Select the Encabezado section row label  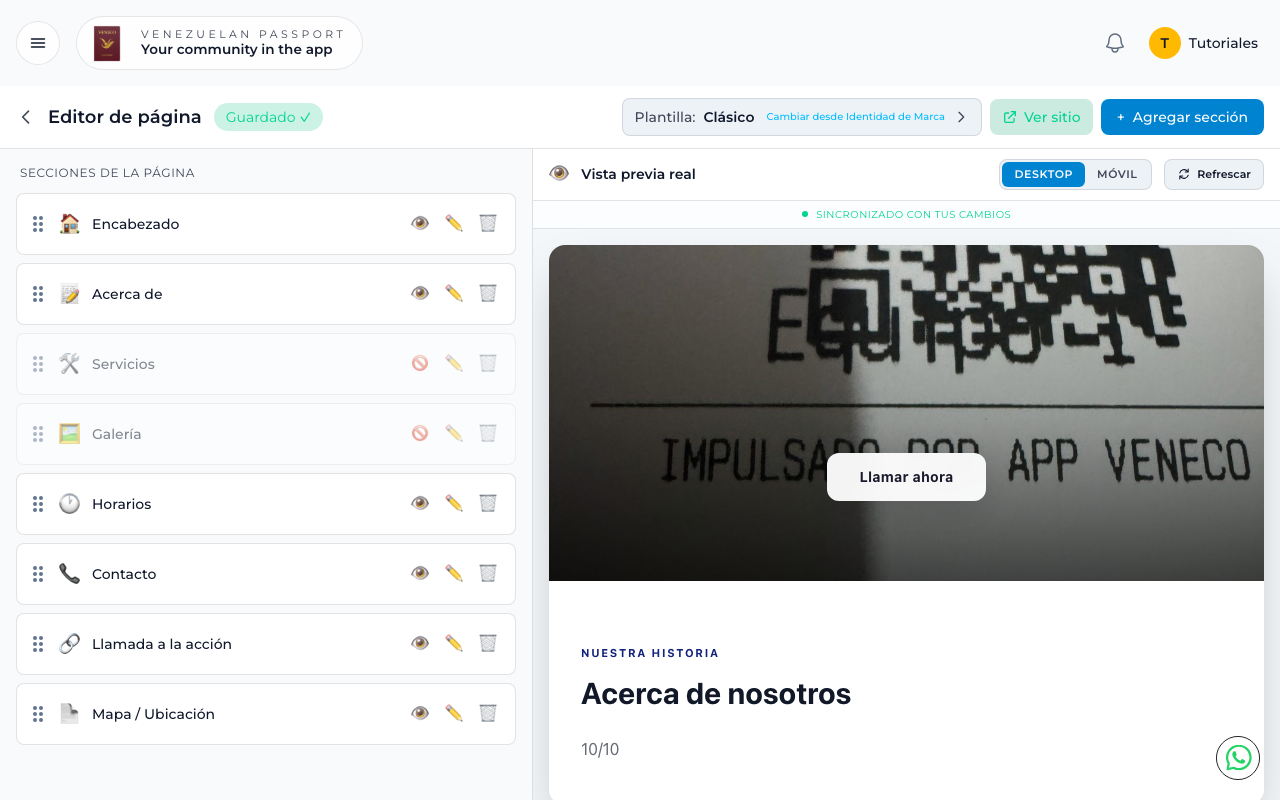[x=135, y=224]
